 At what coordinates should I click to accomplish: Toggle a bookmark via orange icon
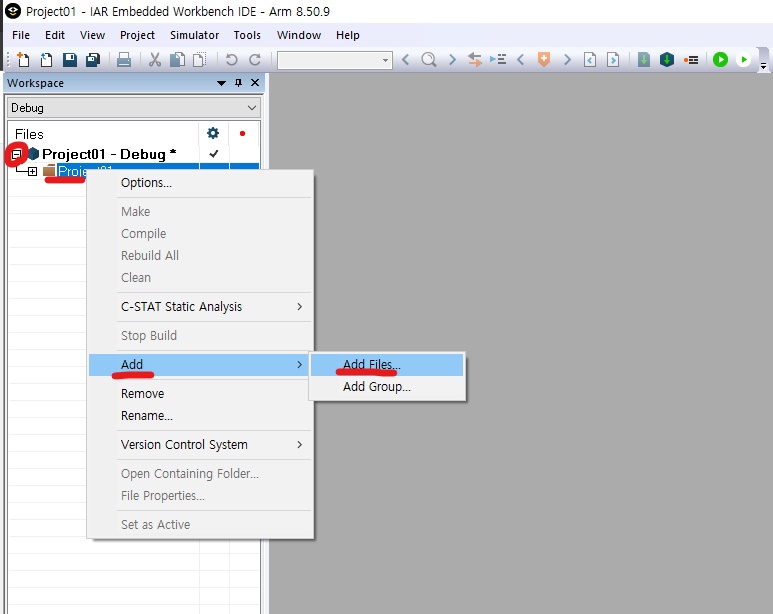click(x=544, y=60)
